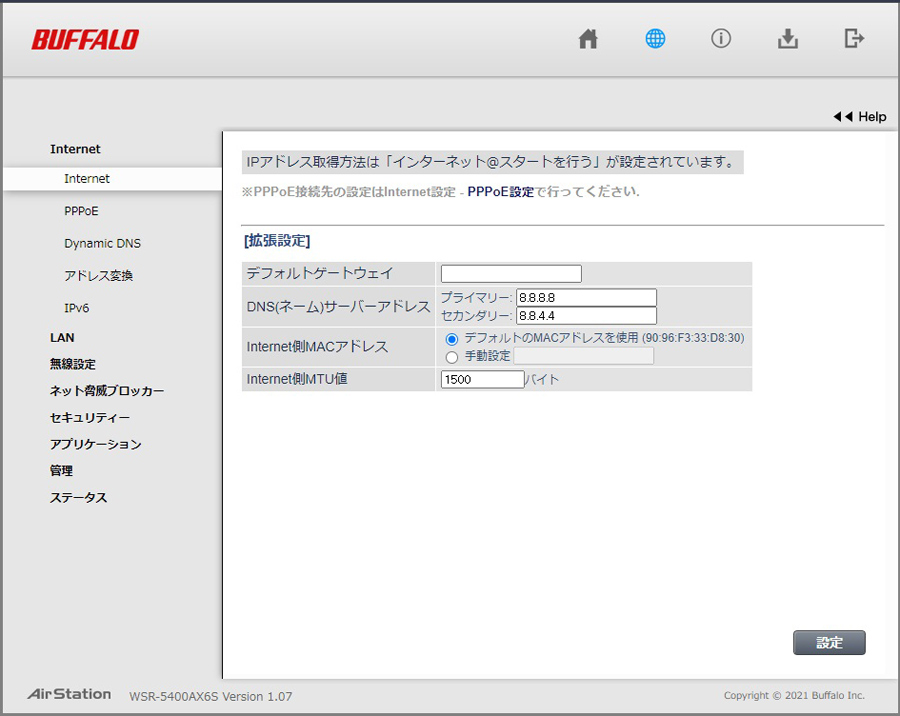Expand the ステータス menu section
900x716 pixels.
[x=79, y=498]
